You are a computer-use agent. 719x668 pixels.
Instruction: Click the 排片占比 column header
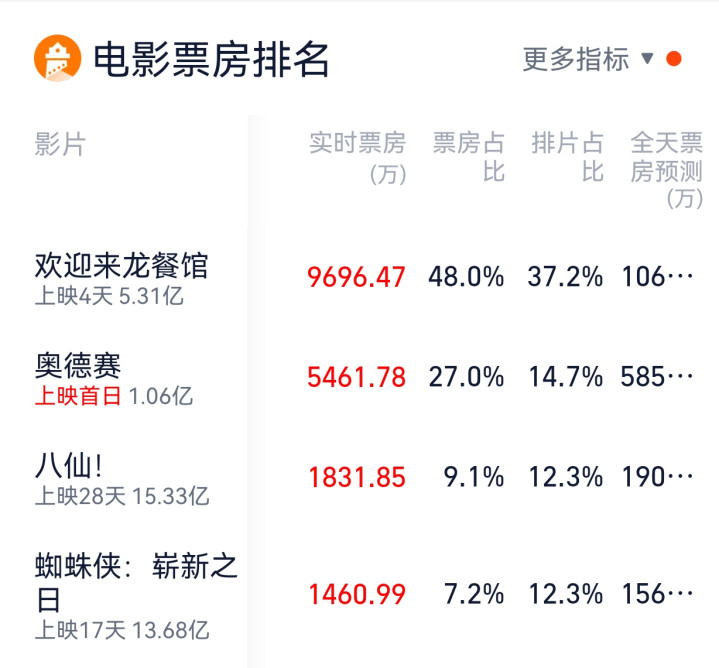[x=567, y=157]
